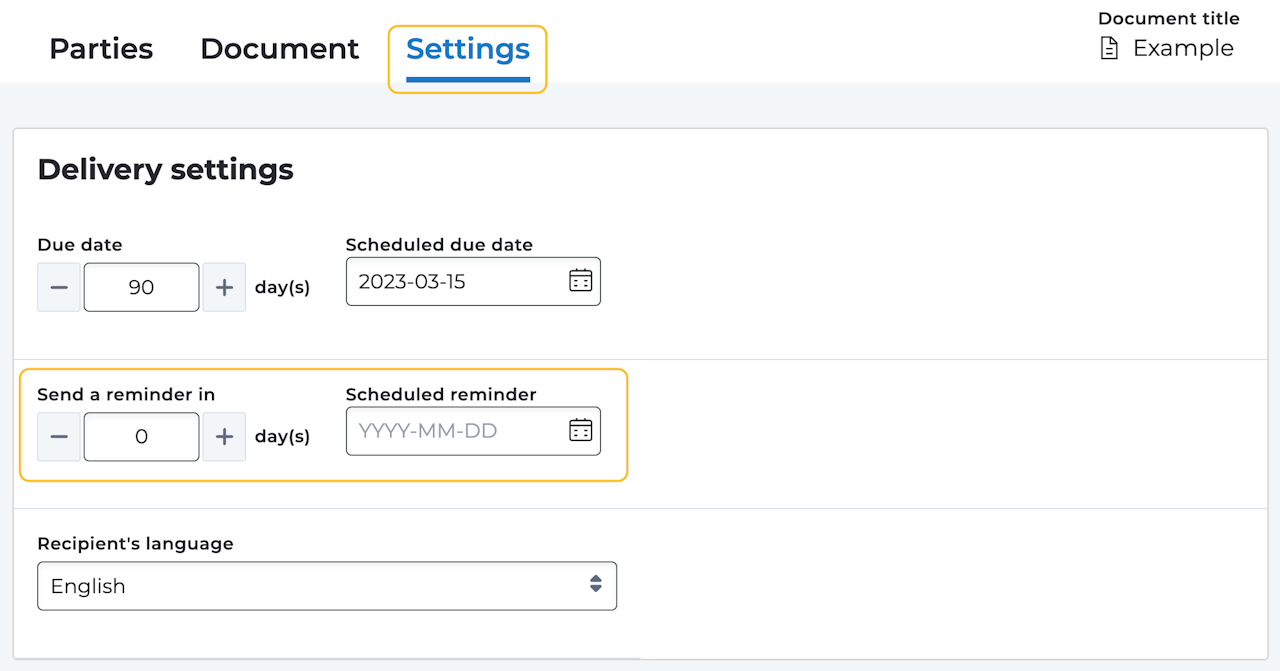1280x671 pixels.
Task: Focus the due date field showing 90
Action: coord(141,287)
